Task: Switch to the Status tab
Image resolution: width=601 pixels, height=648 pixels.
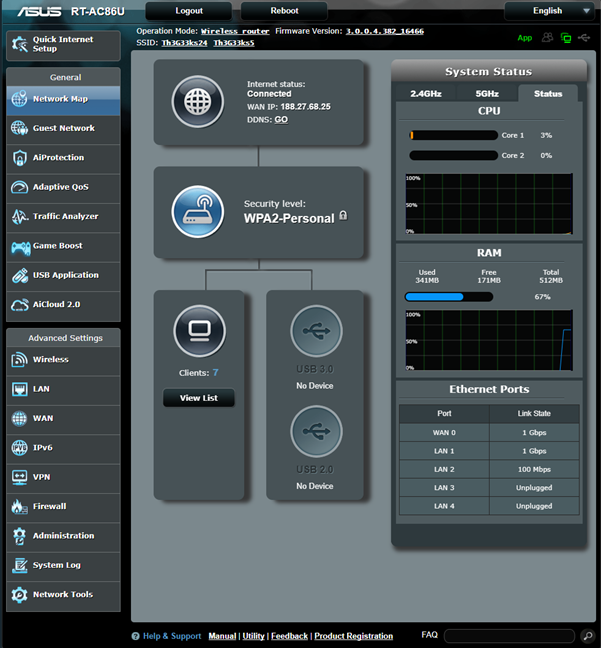Action: 548,94
